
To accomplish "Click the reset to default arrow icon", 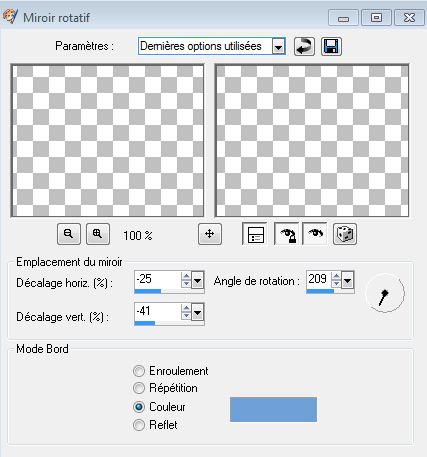I will [304, 46].
